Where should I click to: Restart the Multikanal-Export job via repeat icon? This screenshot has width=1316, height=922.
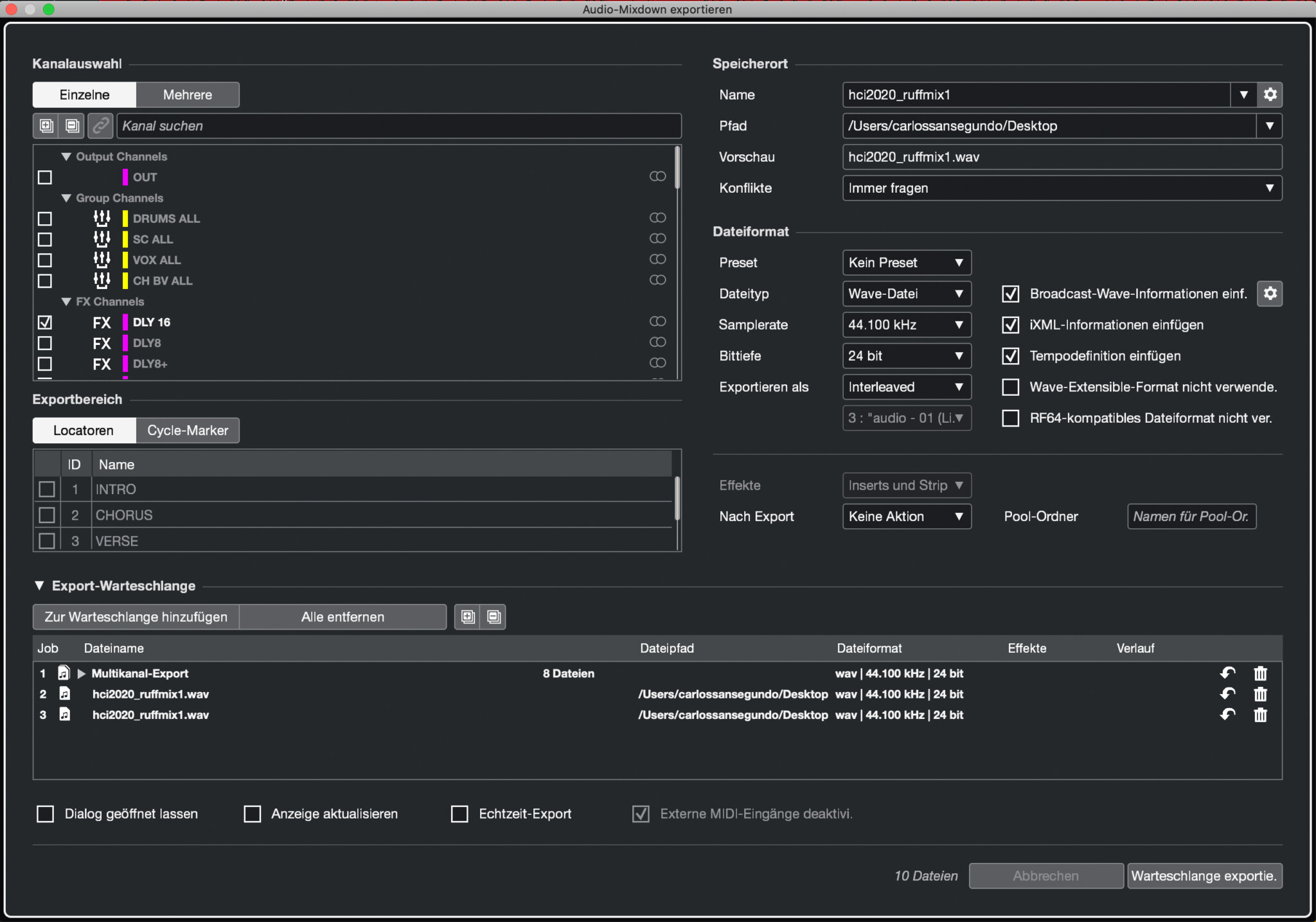pyautogui.click(x=1227, y=673)
